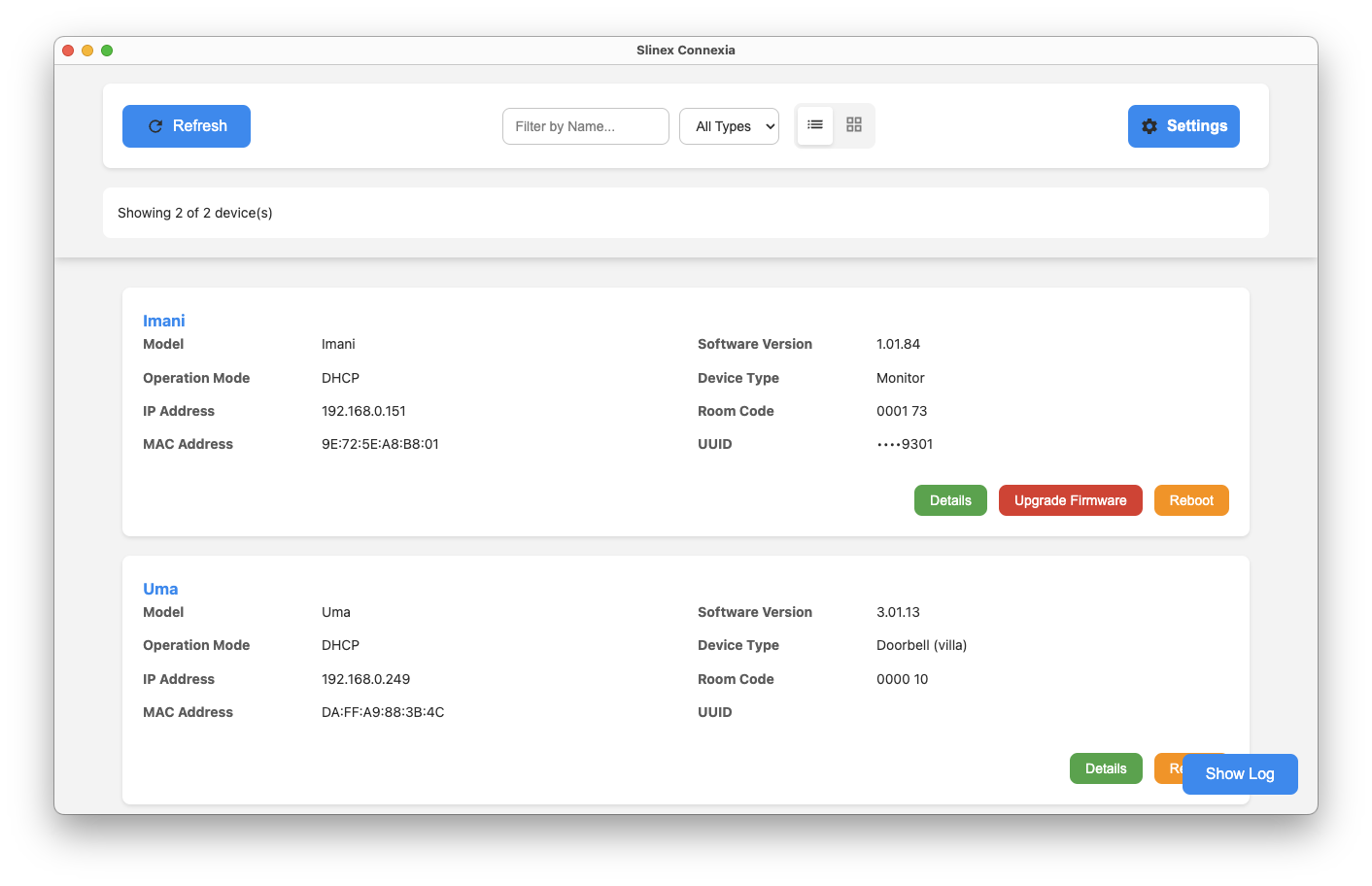Select software version 3.01.13
This screenshot has width=1372, height=886.
click(x=898, y=612)
